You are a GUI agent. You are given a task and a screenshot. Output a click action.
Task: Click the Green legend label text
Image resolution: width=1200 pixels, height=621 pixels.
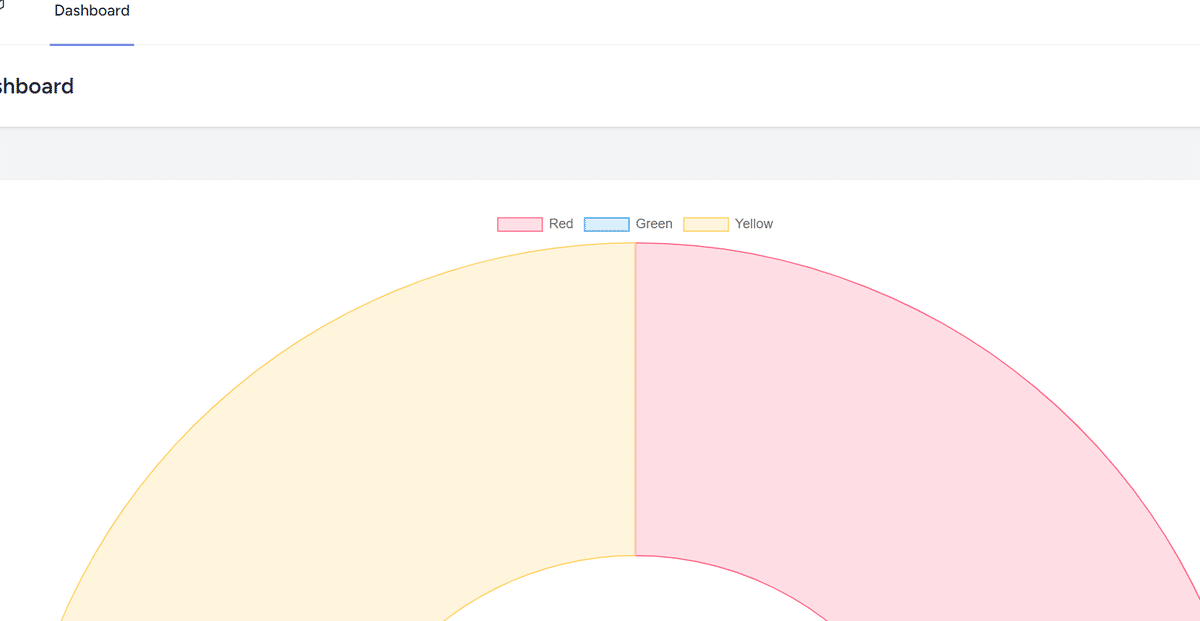tap(654, 224)
